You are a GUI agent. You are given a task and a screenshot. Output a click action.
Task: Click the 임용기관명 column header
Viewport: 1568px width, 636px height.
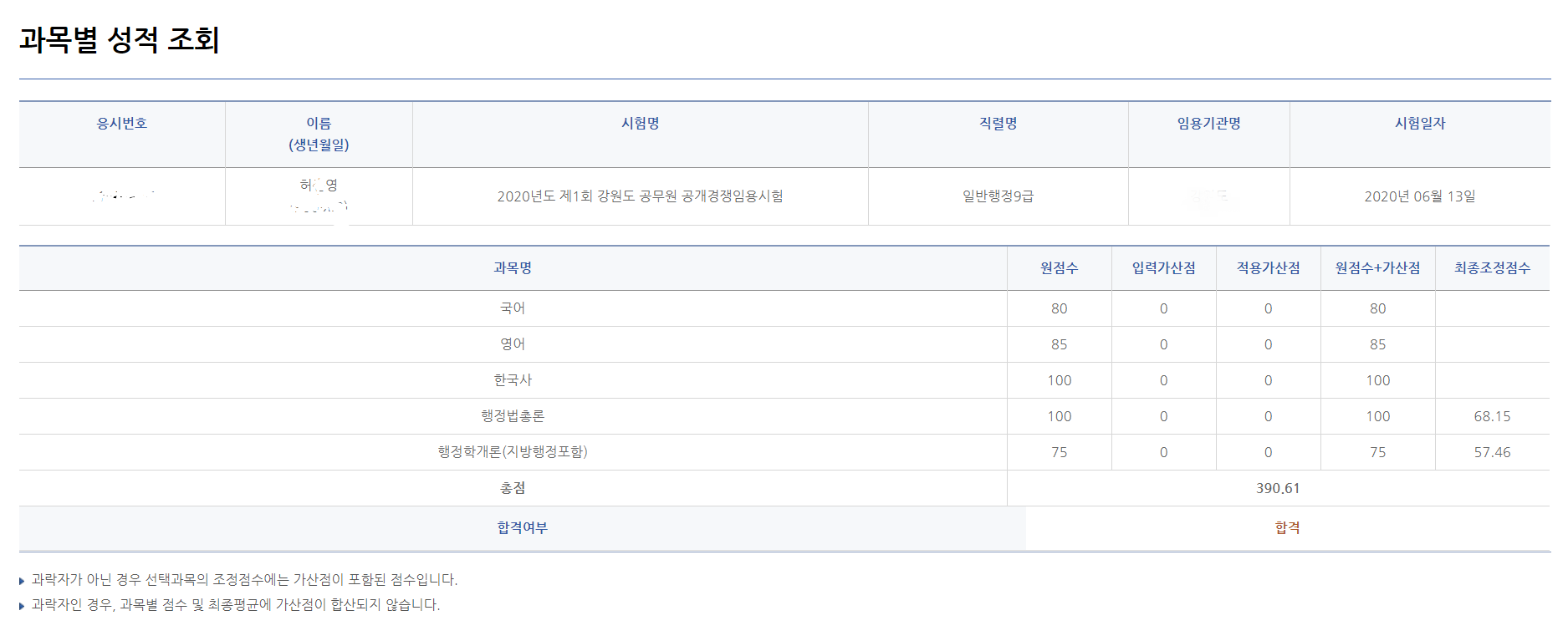point(1208,124)
